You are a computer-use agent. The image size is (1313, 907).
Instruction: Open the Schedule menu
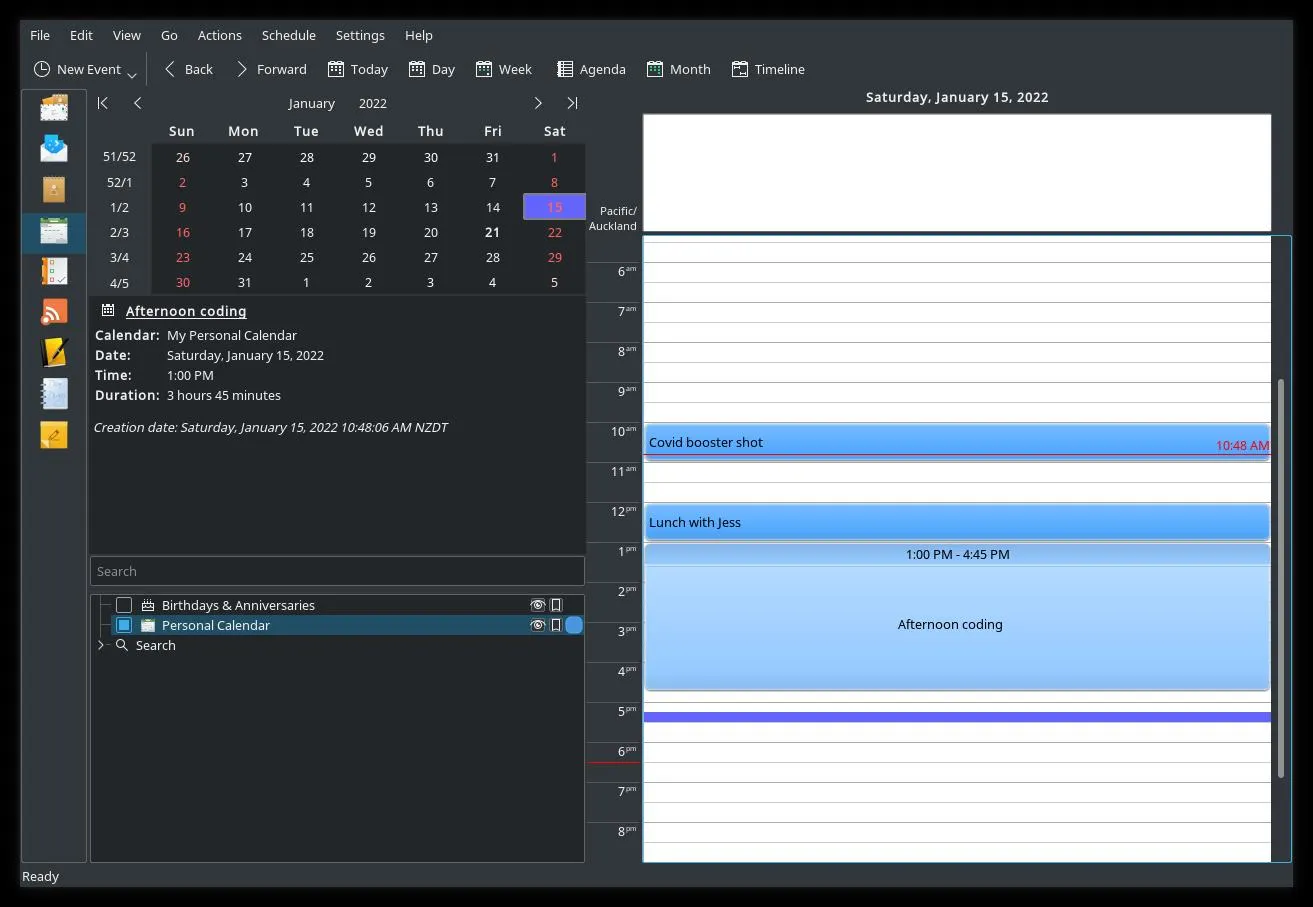(x=288, y=34)
